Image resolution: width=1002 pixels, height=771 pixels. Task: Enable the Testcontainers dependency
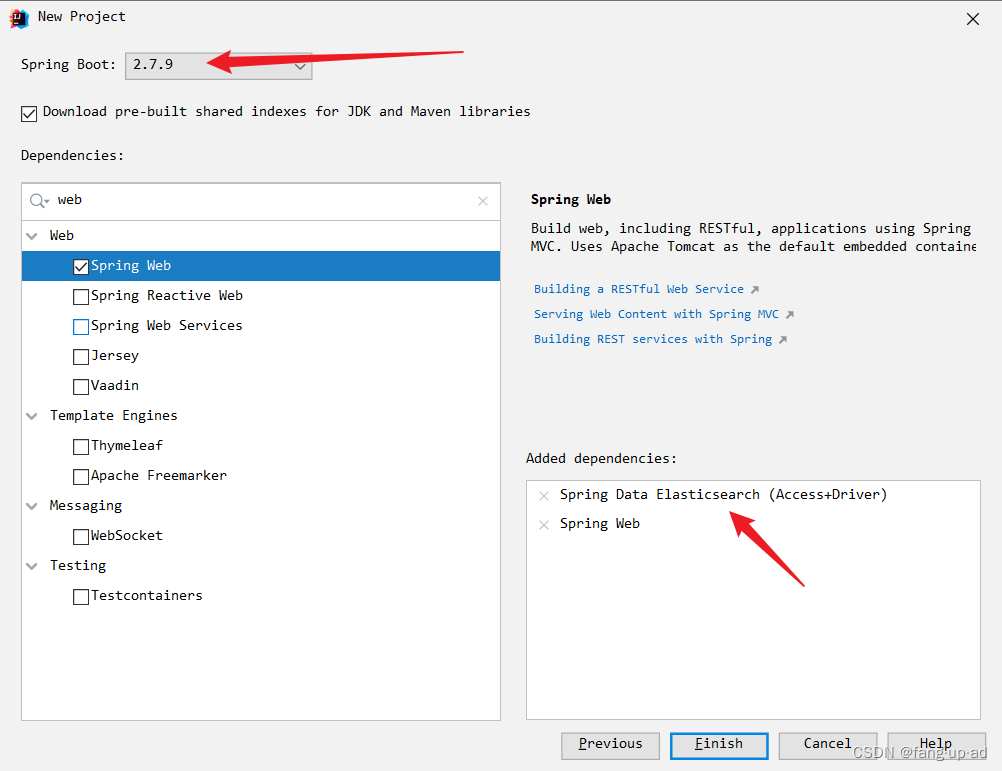[x=81, y=597]
